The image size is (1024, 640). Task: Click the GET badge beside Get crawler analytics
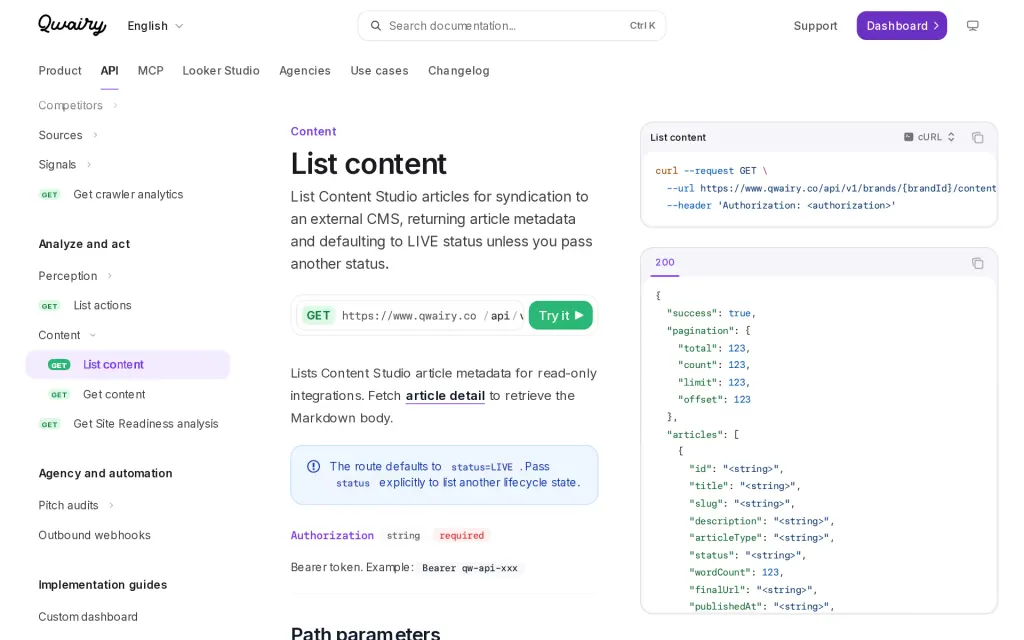click(50, 195)
